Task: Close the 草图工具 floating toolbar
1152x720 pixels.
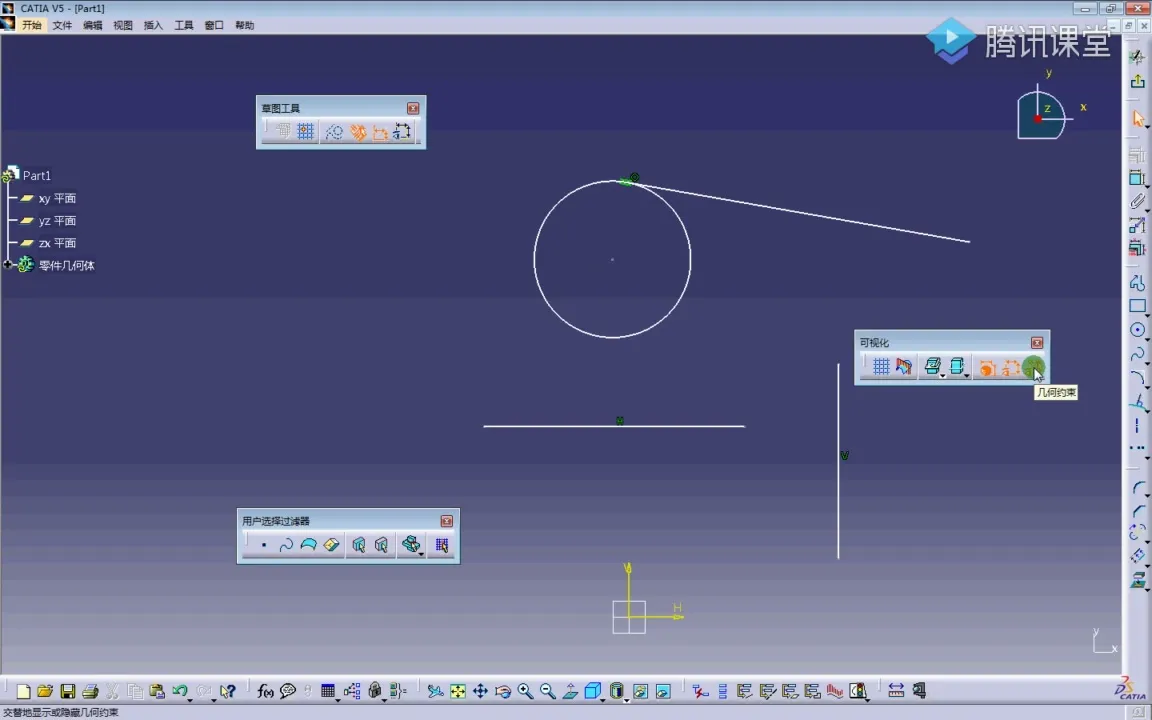Action: pos(413,108)
